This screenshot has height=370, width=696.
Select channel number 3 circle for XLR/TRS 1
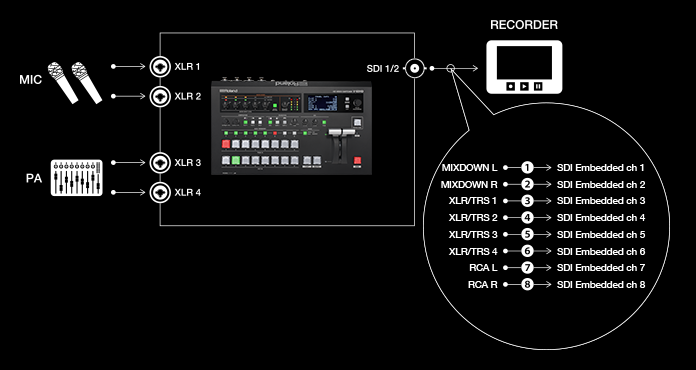[x=527, y=201]
